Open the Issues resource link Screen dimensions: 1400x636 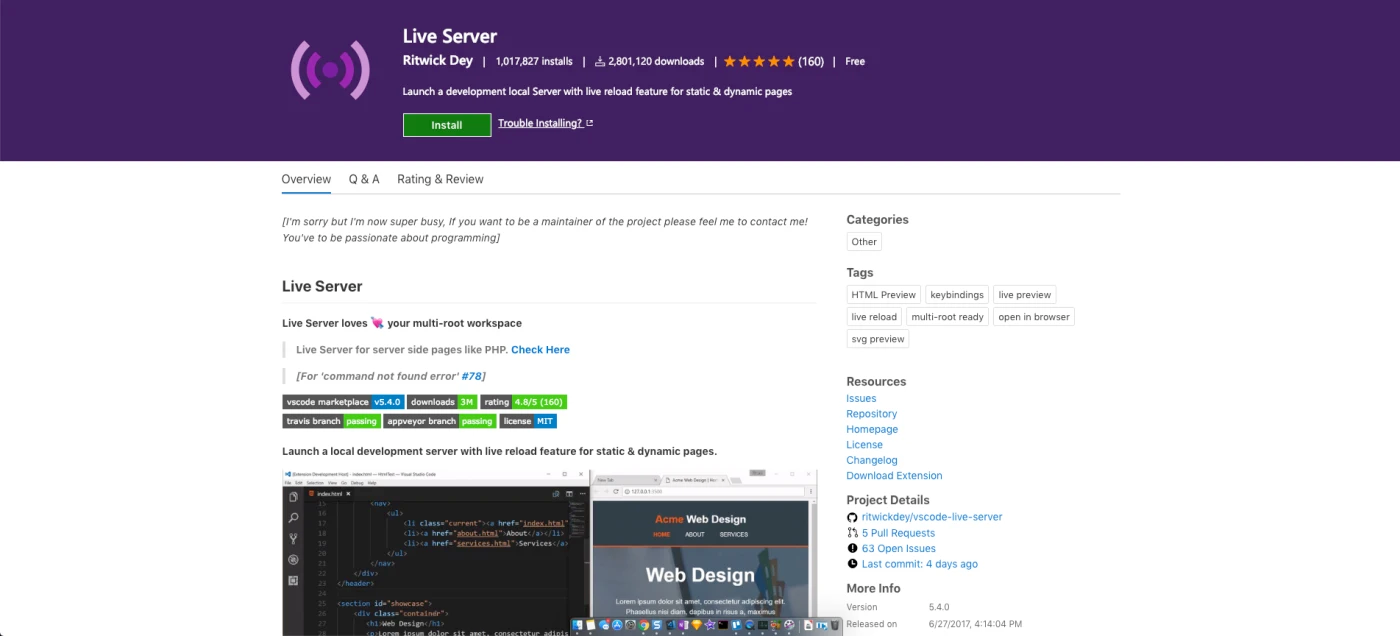[861, 398]
